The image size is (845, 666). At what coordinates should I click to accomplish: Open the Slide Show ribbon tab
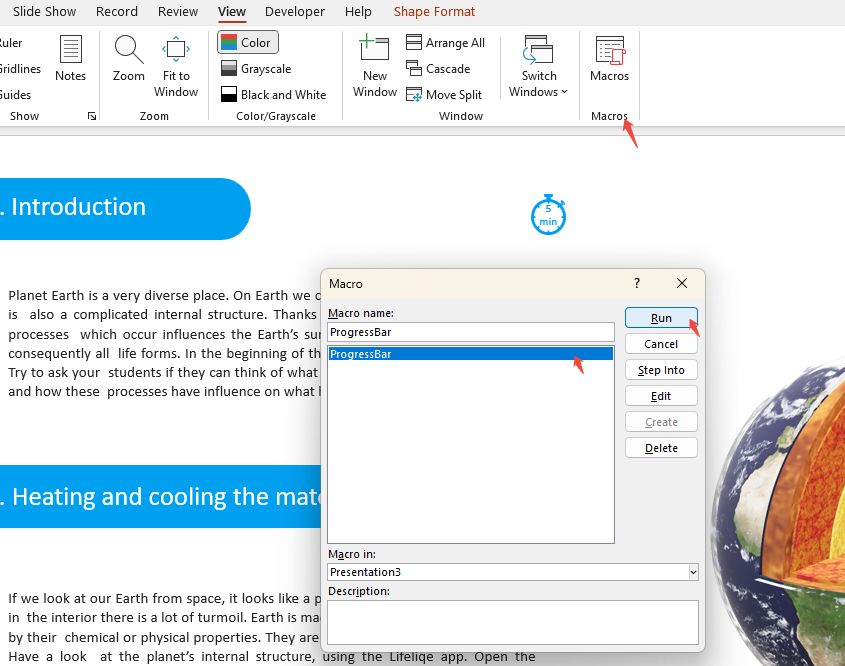click(x=44, y=11)
